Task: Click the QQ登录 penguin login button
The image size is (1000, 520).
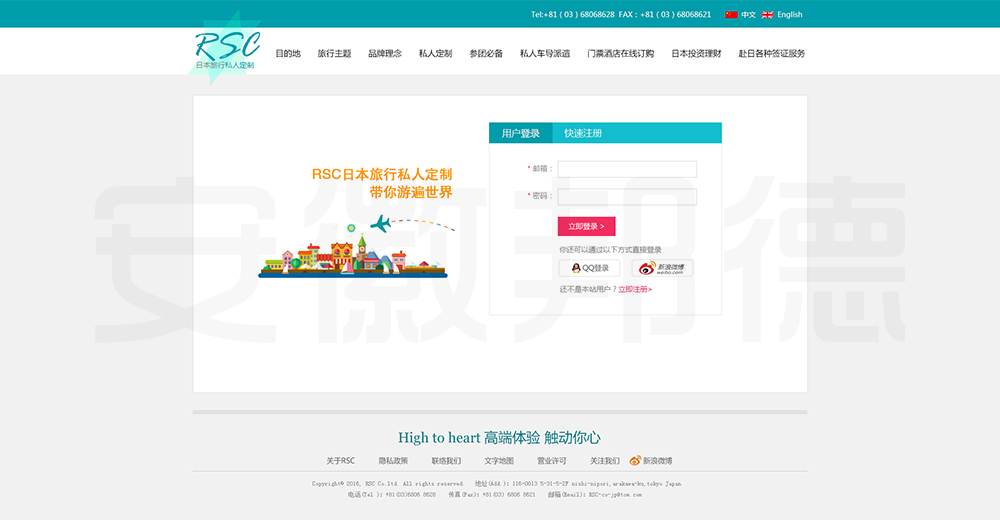Action: (x=590, y=268)
